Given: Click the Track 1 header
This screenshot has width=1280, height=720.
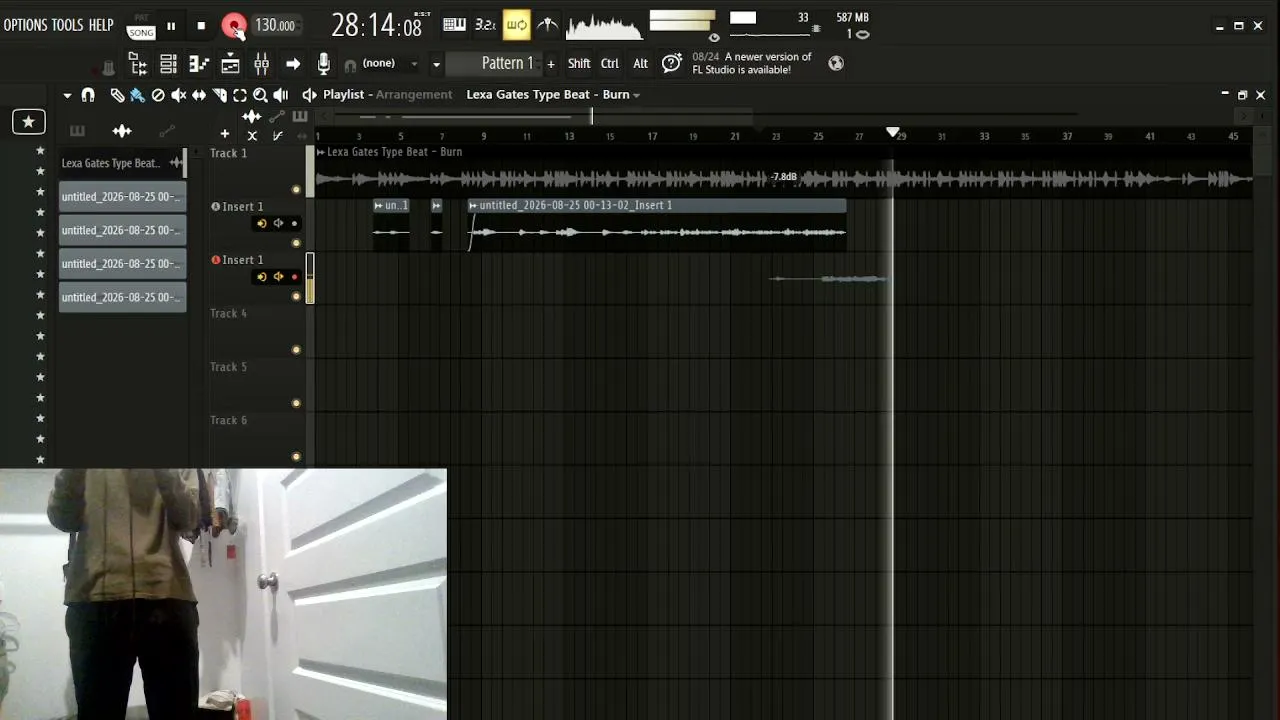Looking at the screenshot, I should point(255,170).
